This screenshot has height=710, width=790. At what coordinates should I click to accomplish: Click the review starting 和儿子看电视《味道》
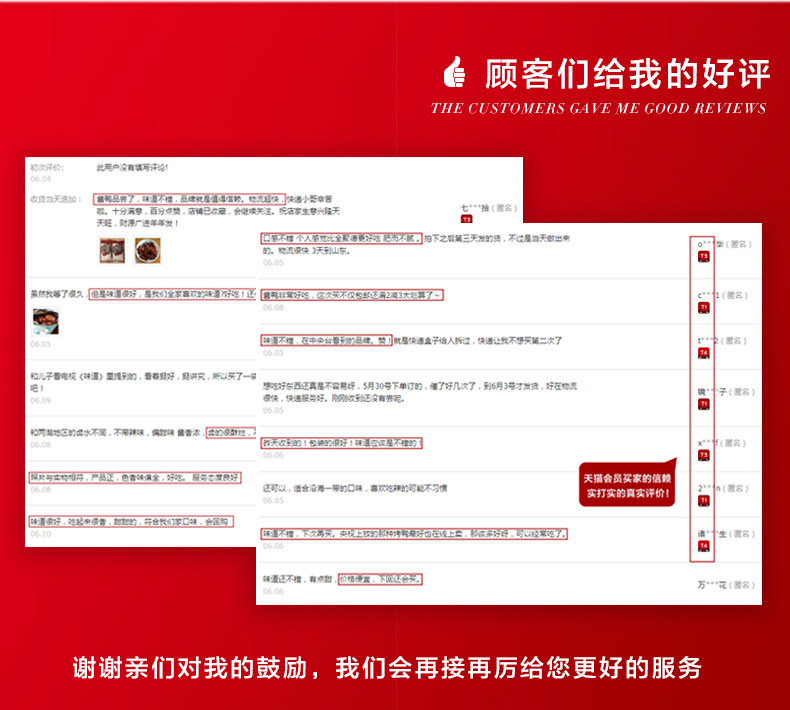pos(143,382)
